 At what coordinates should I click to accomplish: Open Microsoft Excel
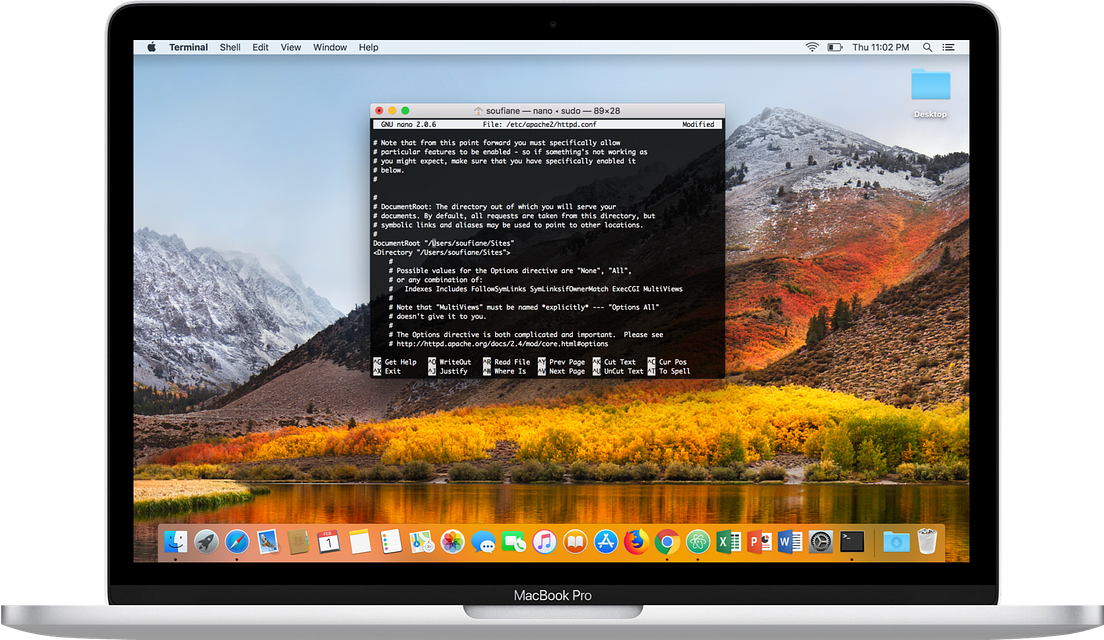pyautogui.click(x=730, y=542)
